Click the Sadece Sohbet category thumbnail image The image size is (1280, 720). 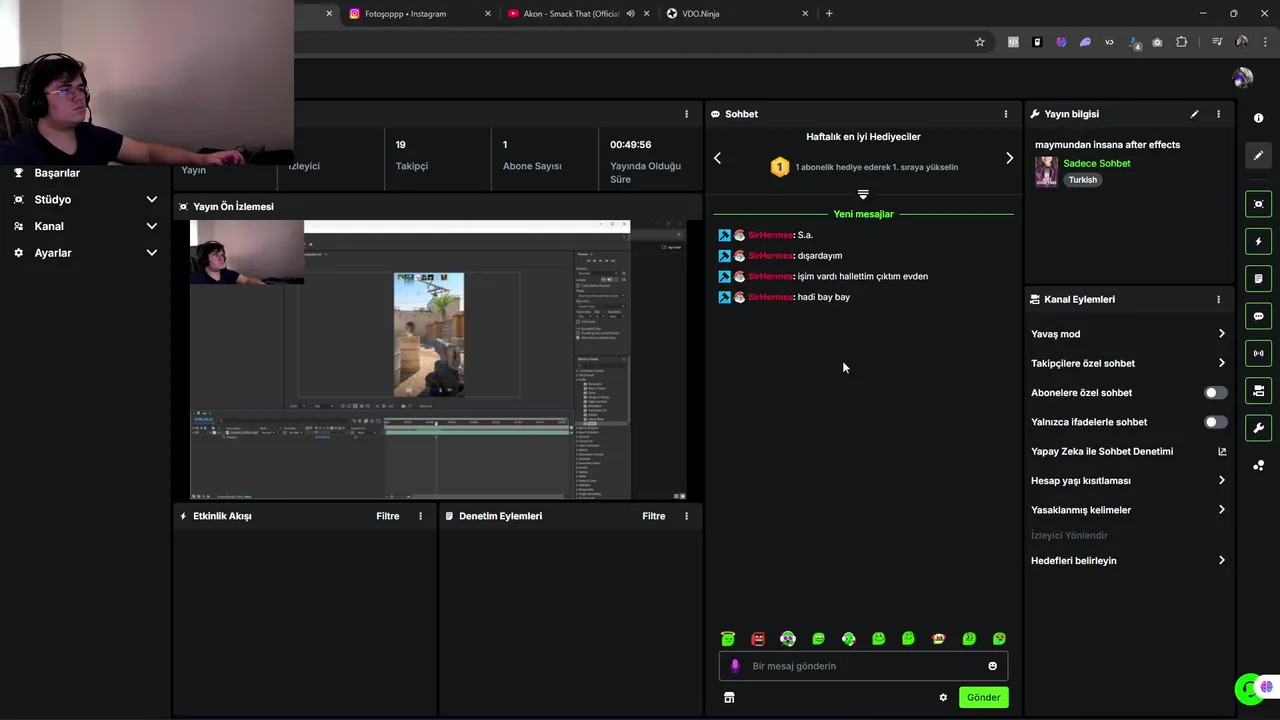1046,171
